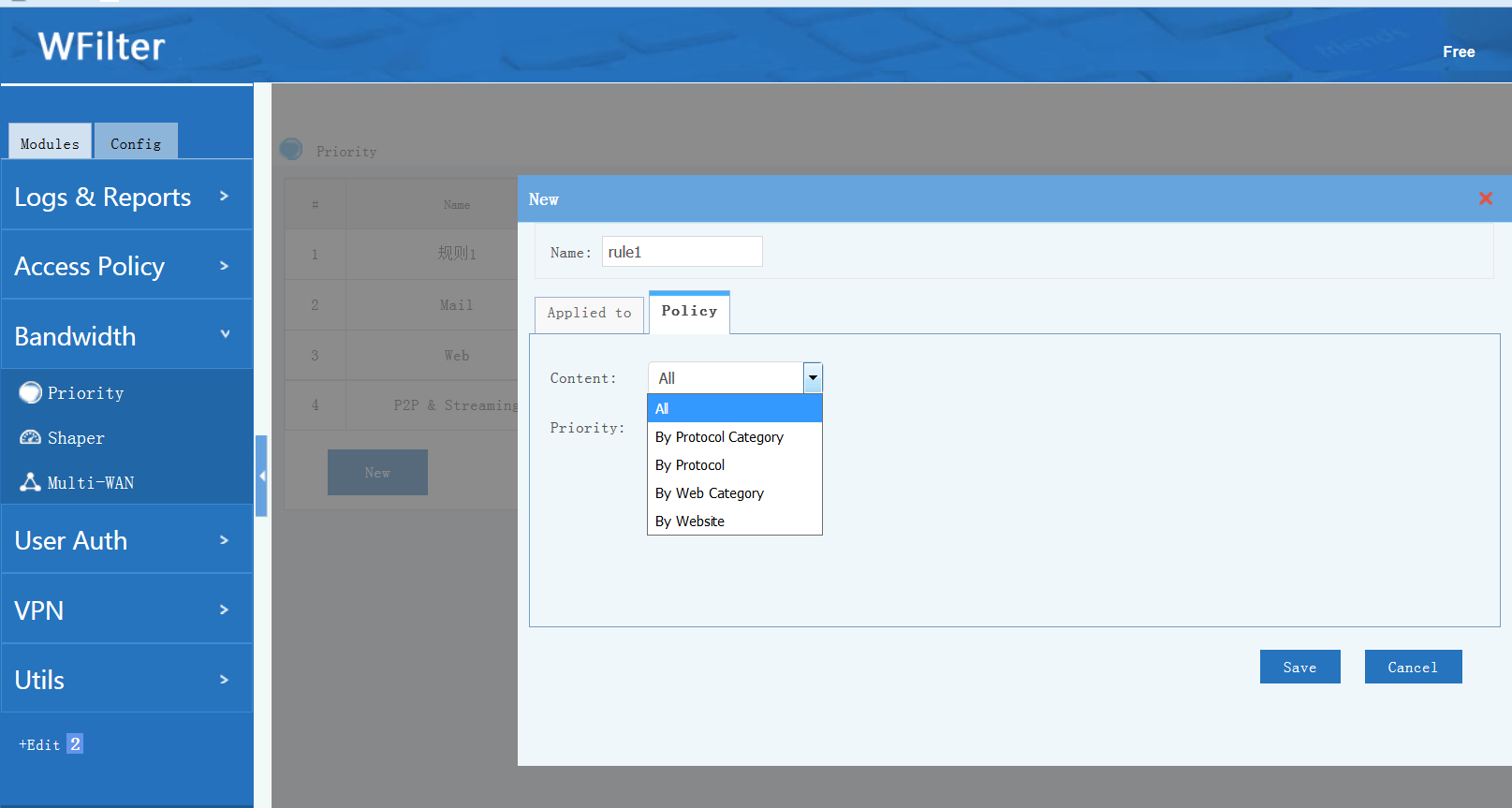Click the Multi-WAN network icon
This screenshot has height=808, width=1512.
click(31, 482)
